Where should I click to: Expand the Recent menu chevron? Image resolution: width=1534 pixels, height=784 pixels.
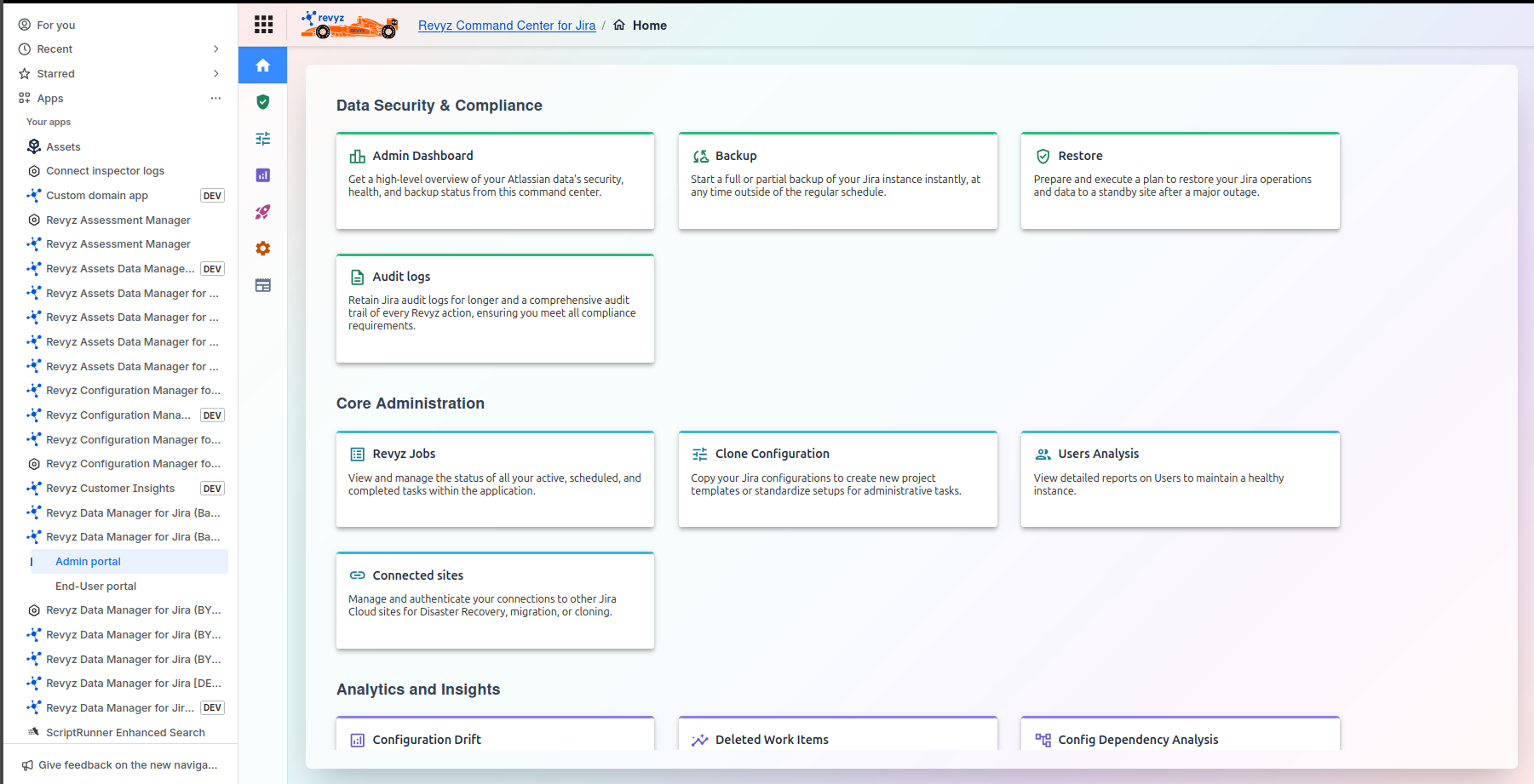click(215, 49)
